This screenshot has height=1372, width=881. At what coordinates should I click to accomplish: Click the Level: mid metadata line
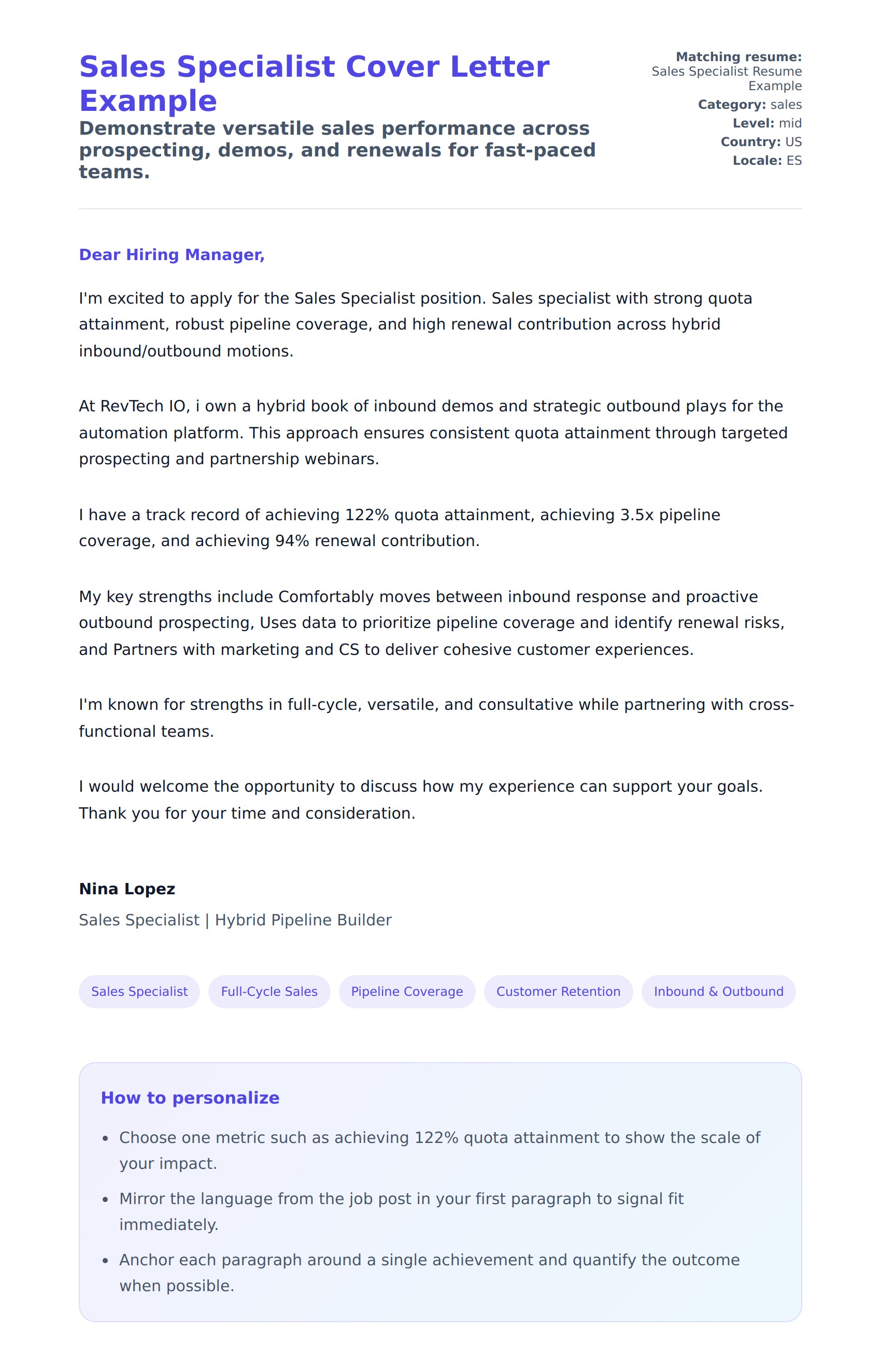pos(766,123)
